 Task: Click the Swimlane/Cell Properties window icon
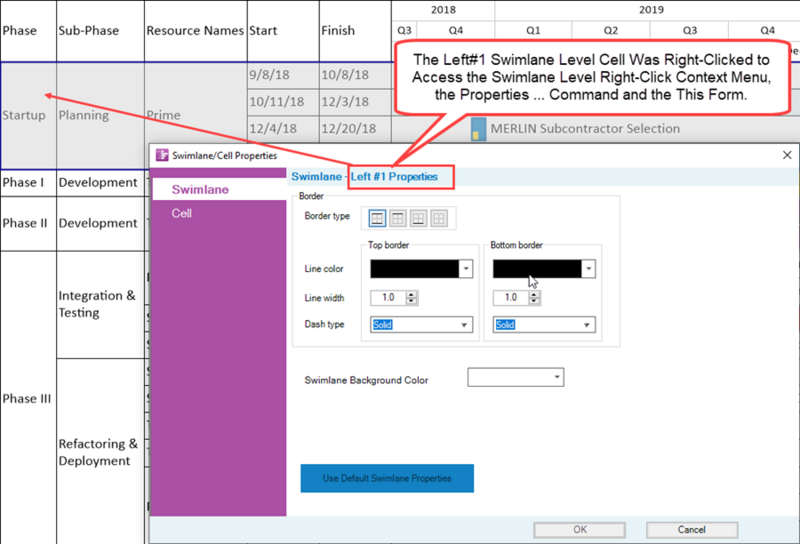click(x=162, y=155)
